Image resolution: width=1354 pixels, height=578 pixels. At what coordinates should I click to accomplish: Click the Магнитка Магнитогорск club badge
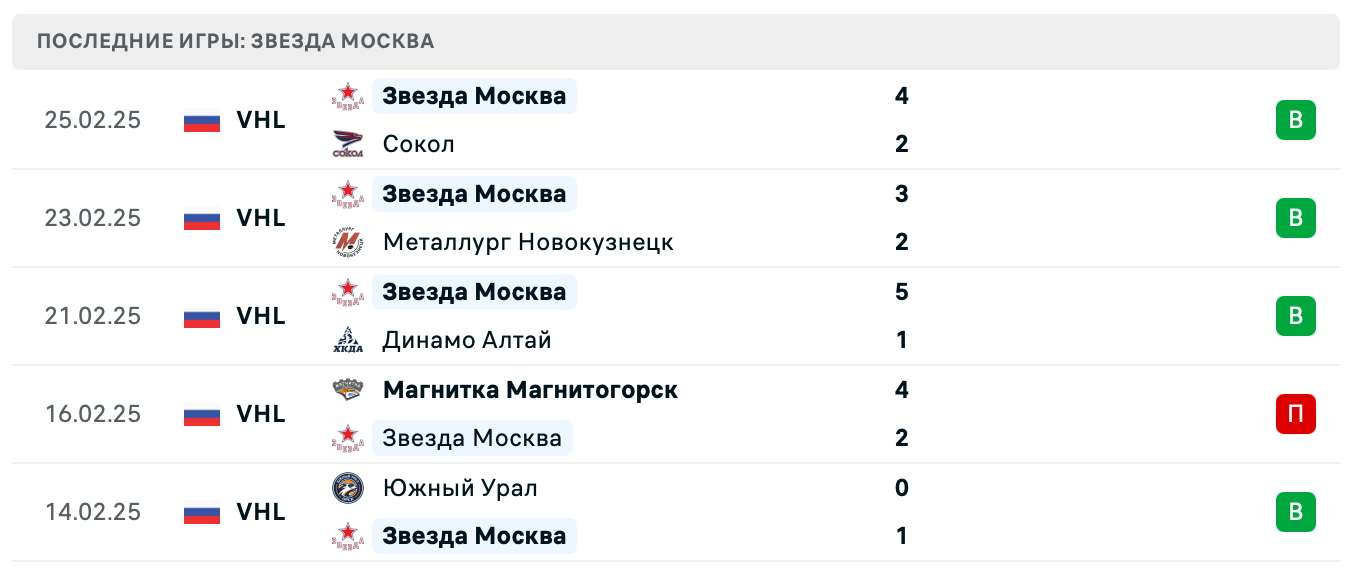pos(348,390)
